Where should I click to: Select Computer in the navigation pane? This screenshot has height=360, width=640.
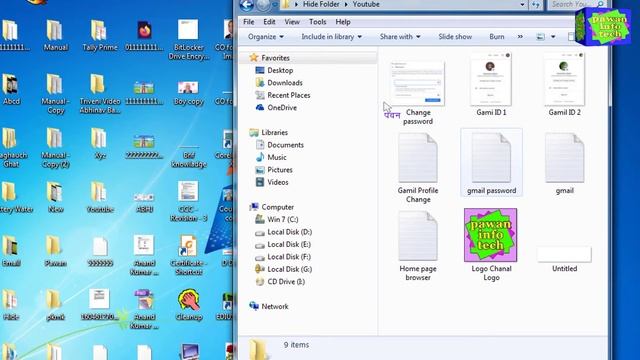tap(277, 207)
